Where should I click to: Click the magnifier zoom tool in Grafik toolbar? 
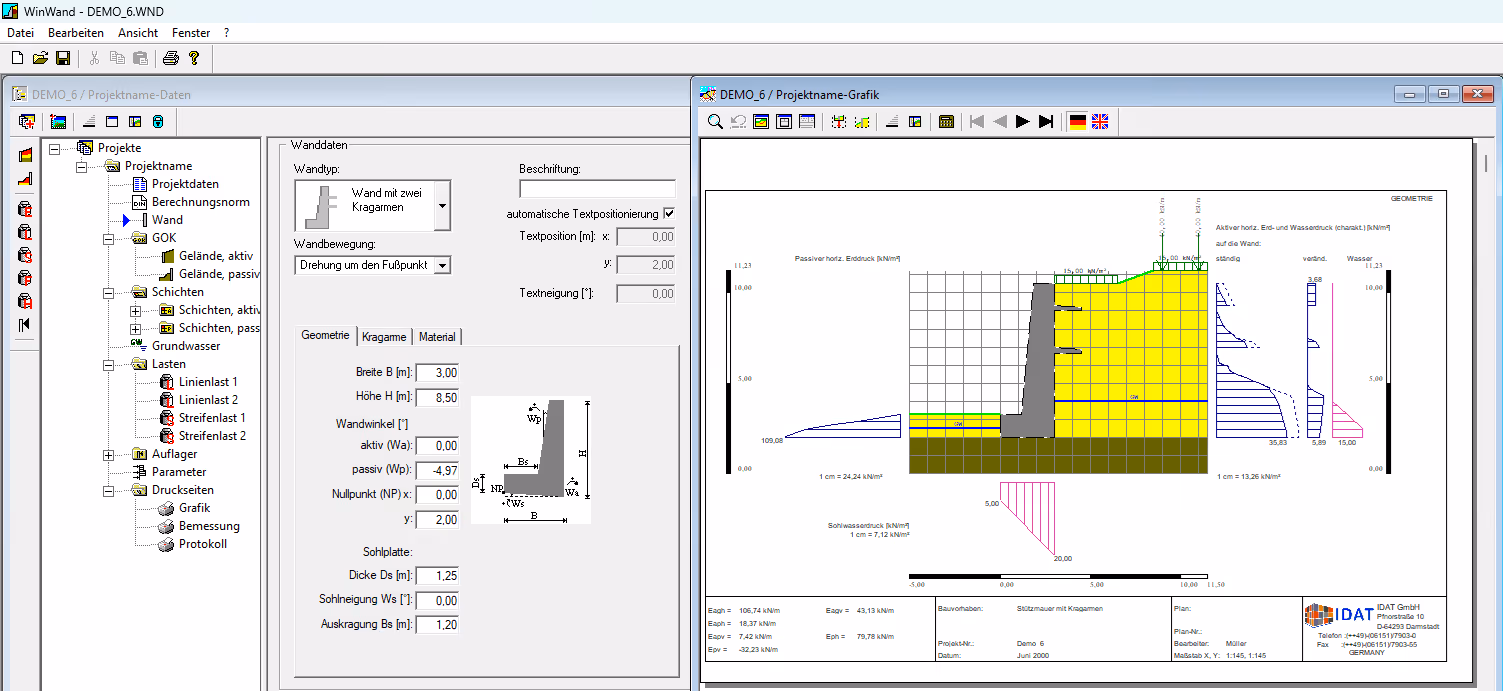click(x=716, y=122)
